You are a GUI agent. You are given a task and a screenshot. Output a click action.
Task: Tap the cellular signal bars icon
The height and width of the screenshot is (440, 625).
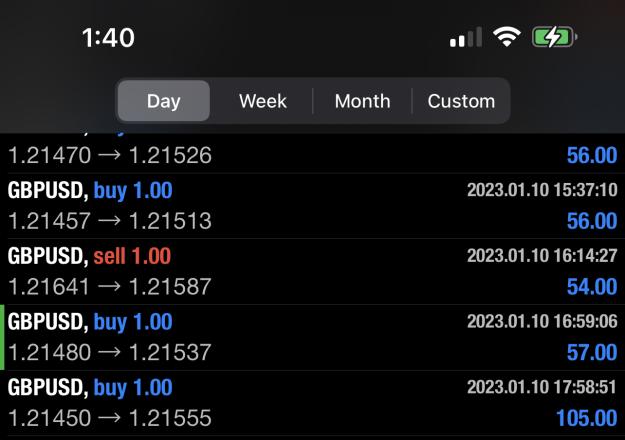(466, 37)
